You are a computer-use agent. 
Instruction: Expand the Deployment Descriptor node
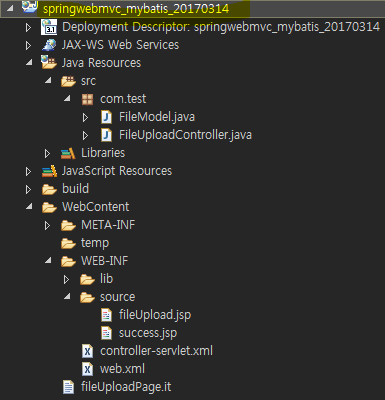[28, 27]
